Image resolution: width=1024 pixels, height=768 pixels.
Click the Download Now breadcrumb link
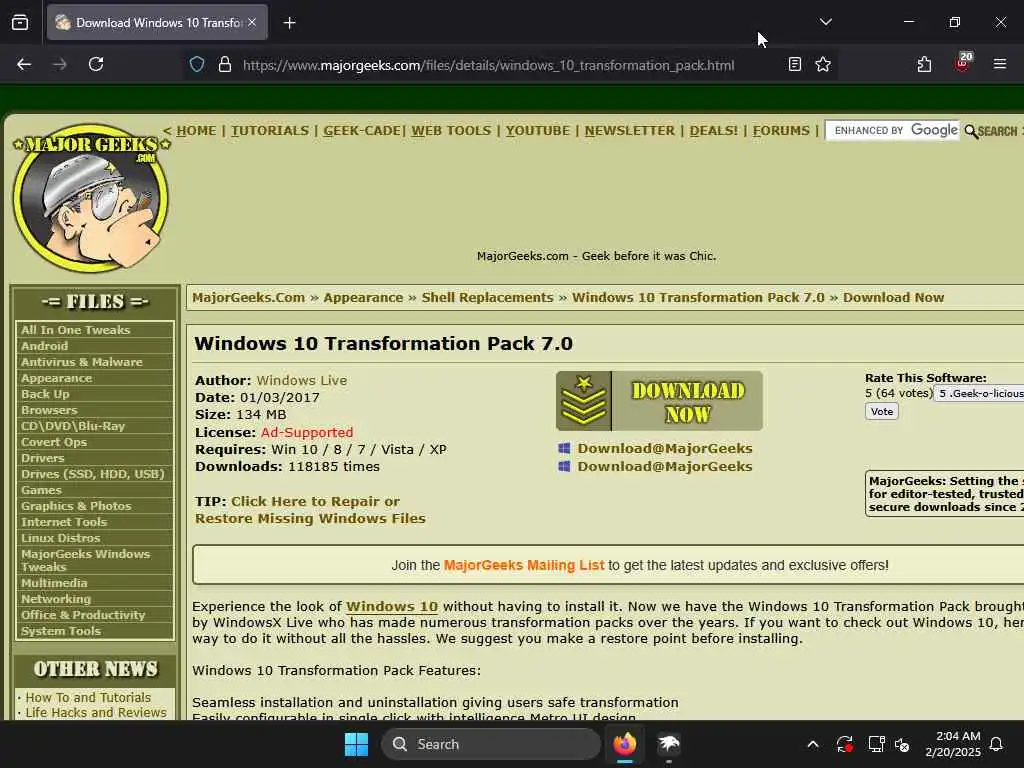tap(893, 298)
